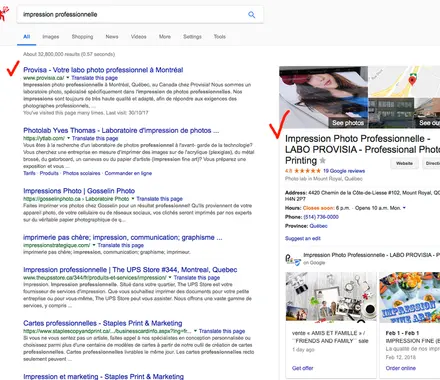Click the save star next to Printing

pos(322,161)
